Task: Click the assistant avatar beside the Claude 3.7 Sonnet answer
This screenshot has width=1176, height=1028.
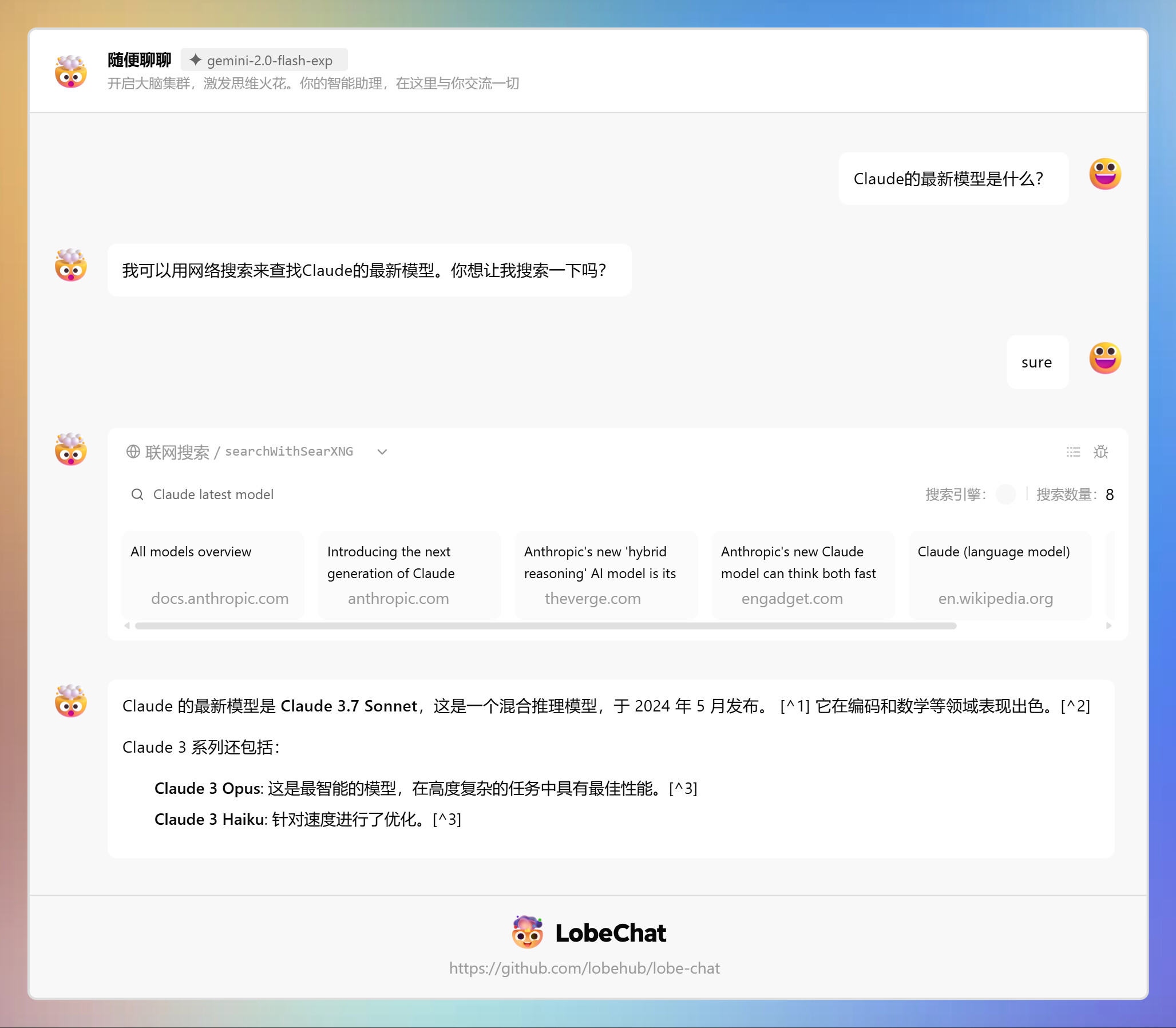Action: (x=70, y=701)
